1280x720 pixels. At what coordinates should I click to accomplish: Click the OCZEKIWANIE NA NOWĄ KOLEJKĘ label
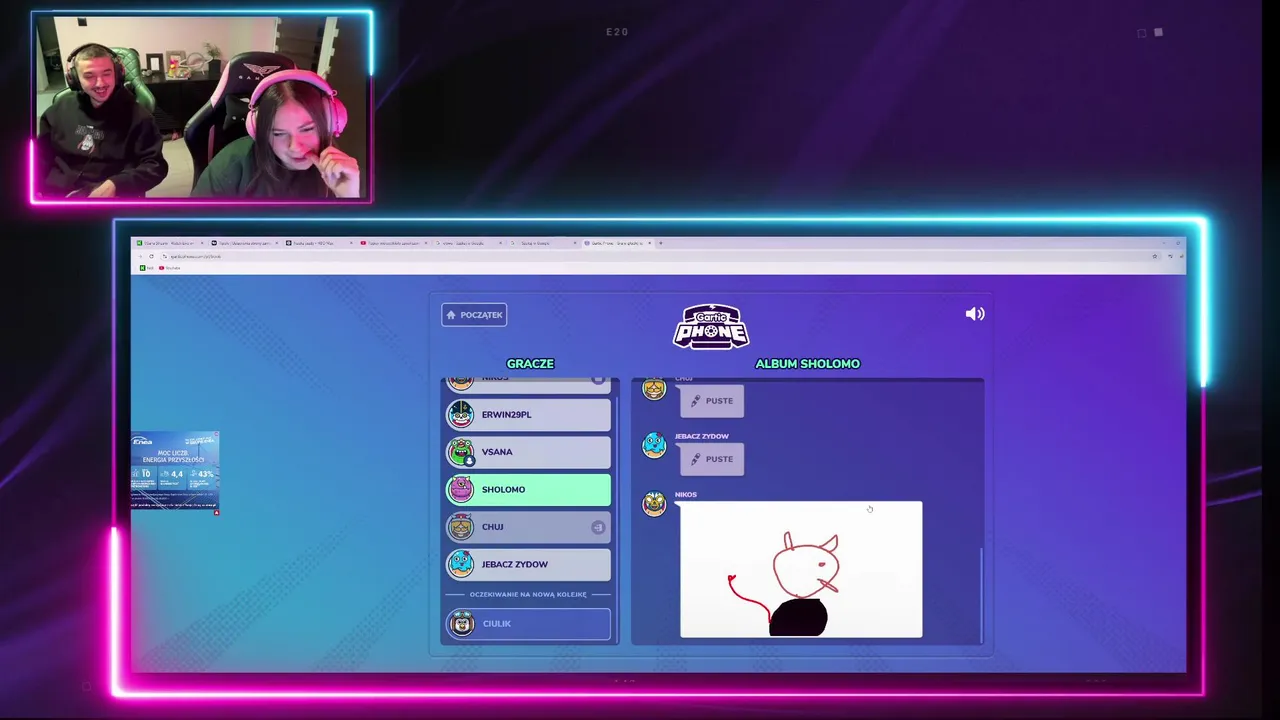[528, 594]
